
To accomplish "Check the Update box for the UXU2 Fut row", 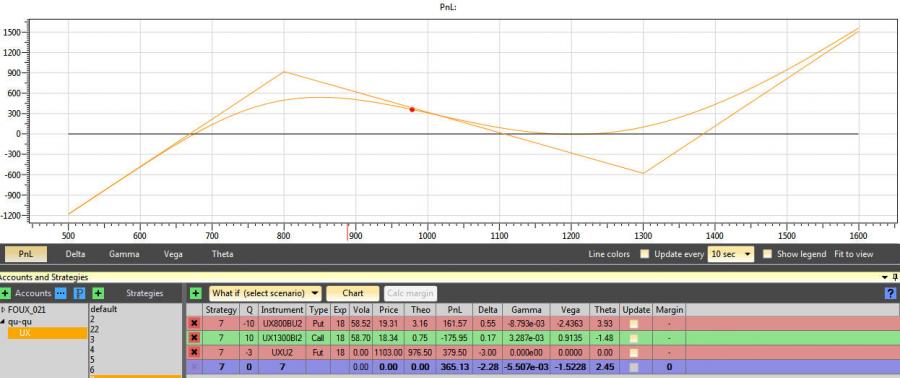I will [634, 353].
